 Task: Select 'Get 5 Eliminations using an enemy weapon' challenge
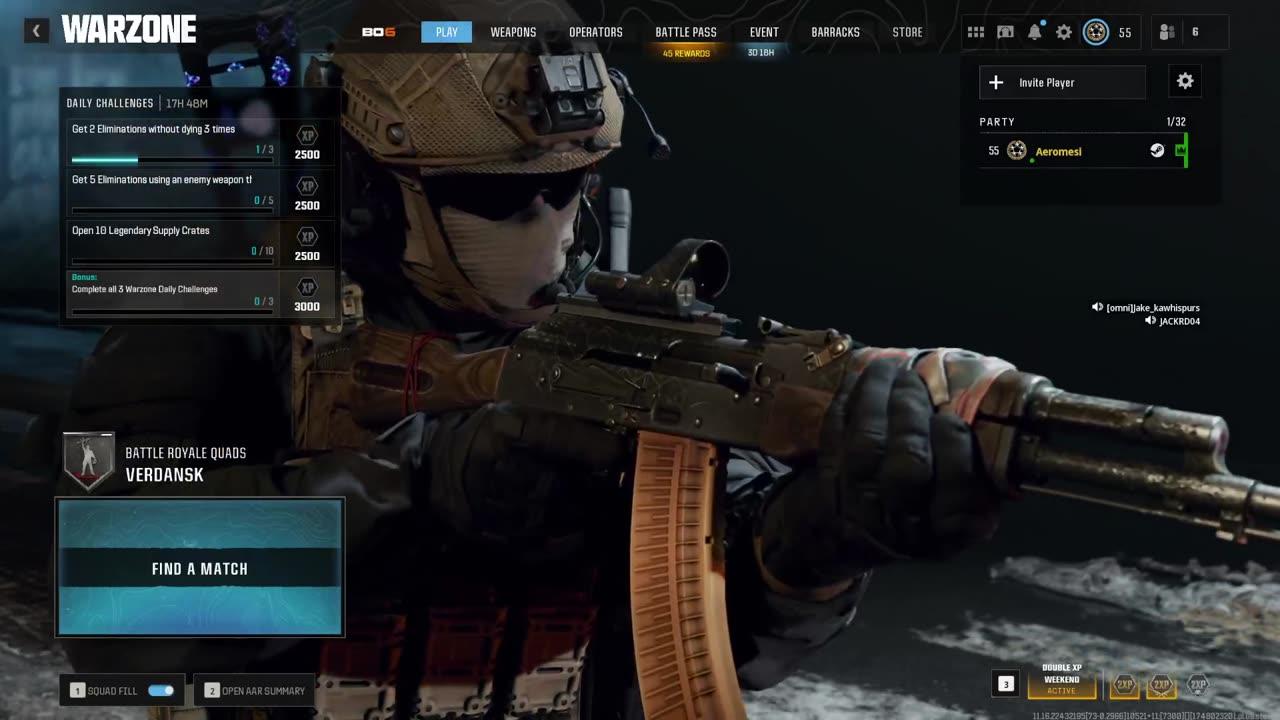click(199, 193)
